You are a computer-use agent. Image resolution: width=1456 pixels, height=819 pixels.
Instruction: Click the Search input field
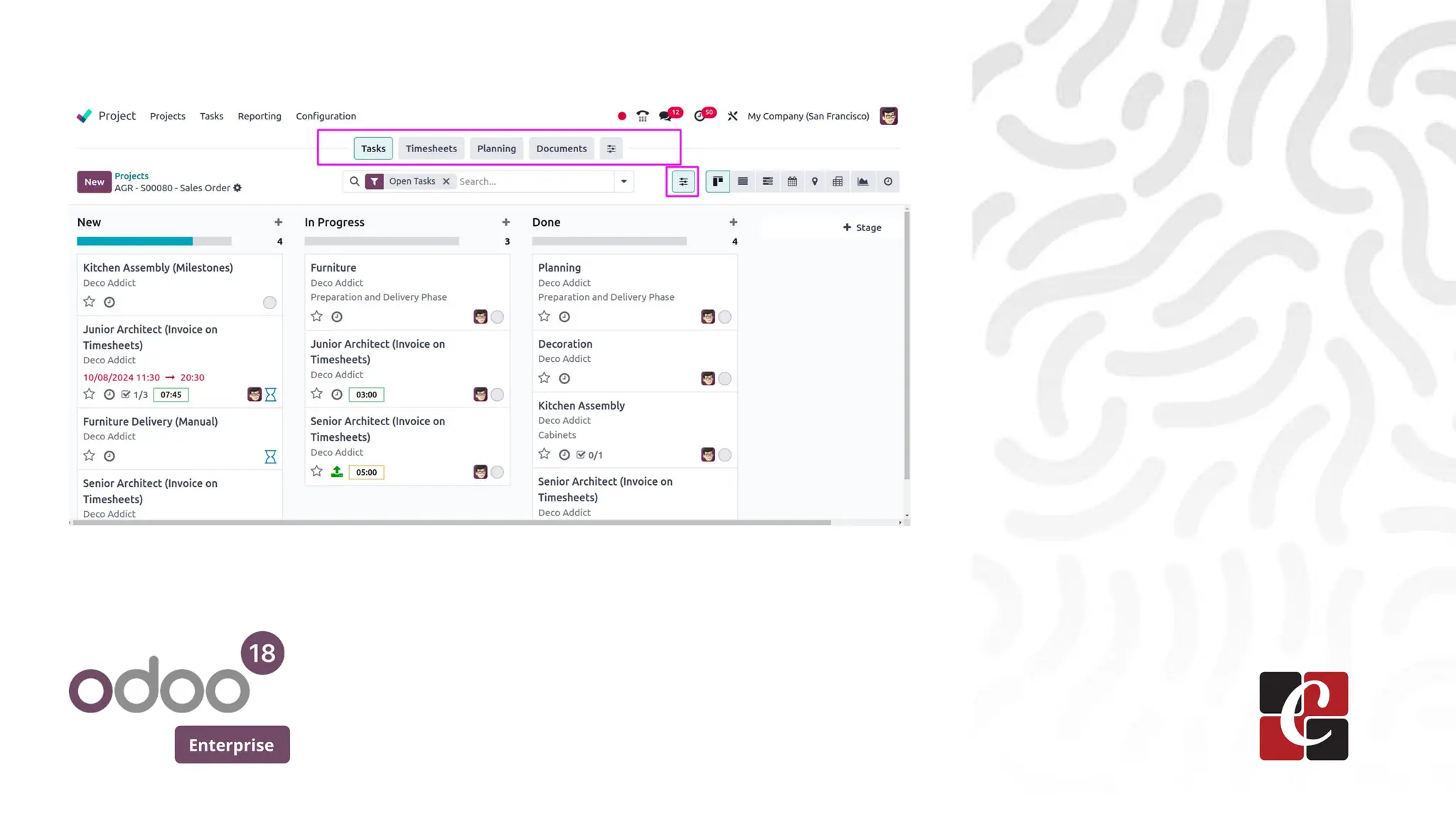(533, 181)
